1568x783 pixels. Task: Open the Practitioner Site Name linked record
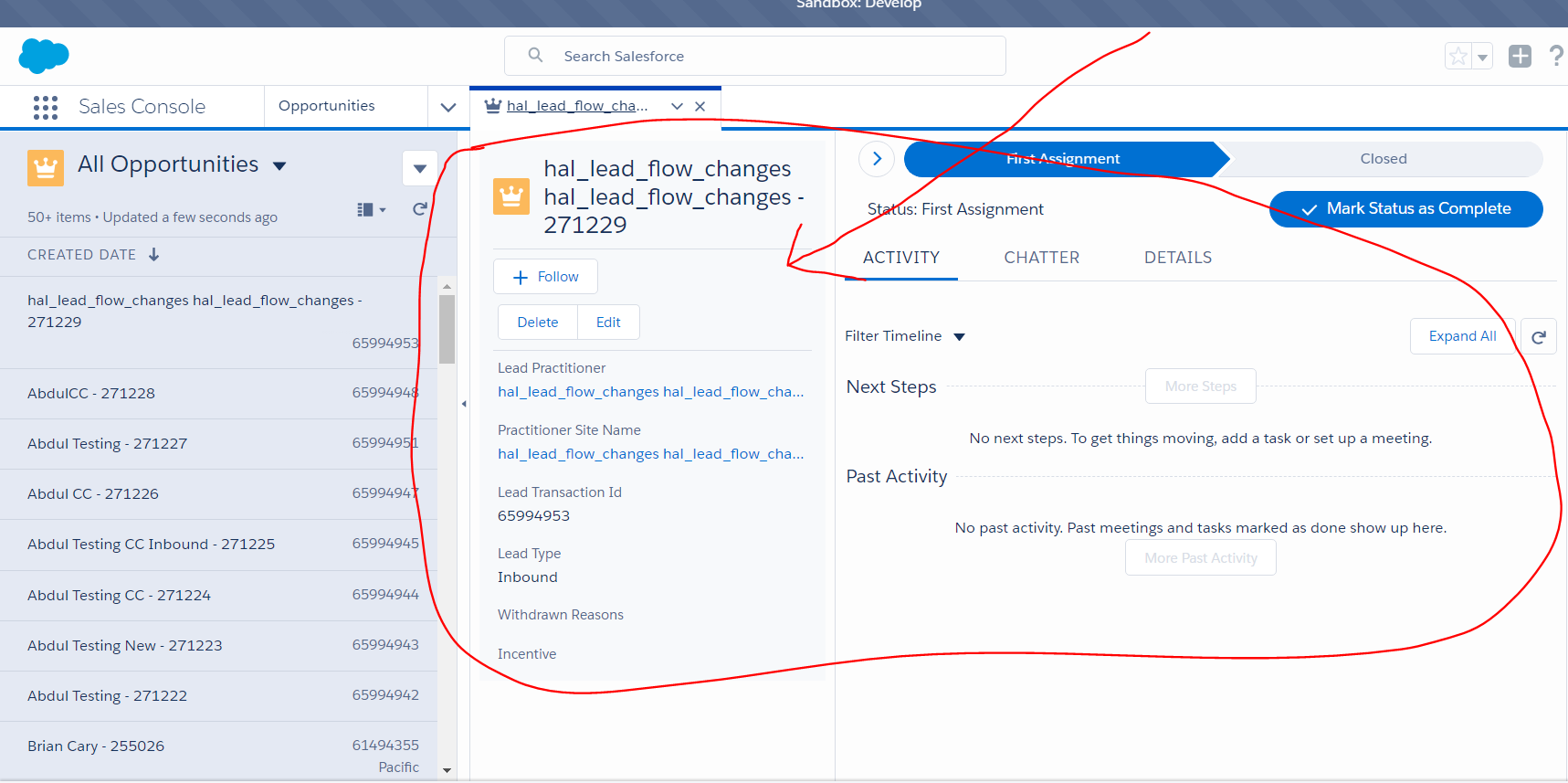point(651,454)
